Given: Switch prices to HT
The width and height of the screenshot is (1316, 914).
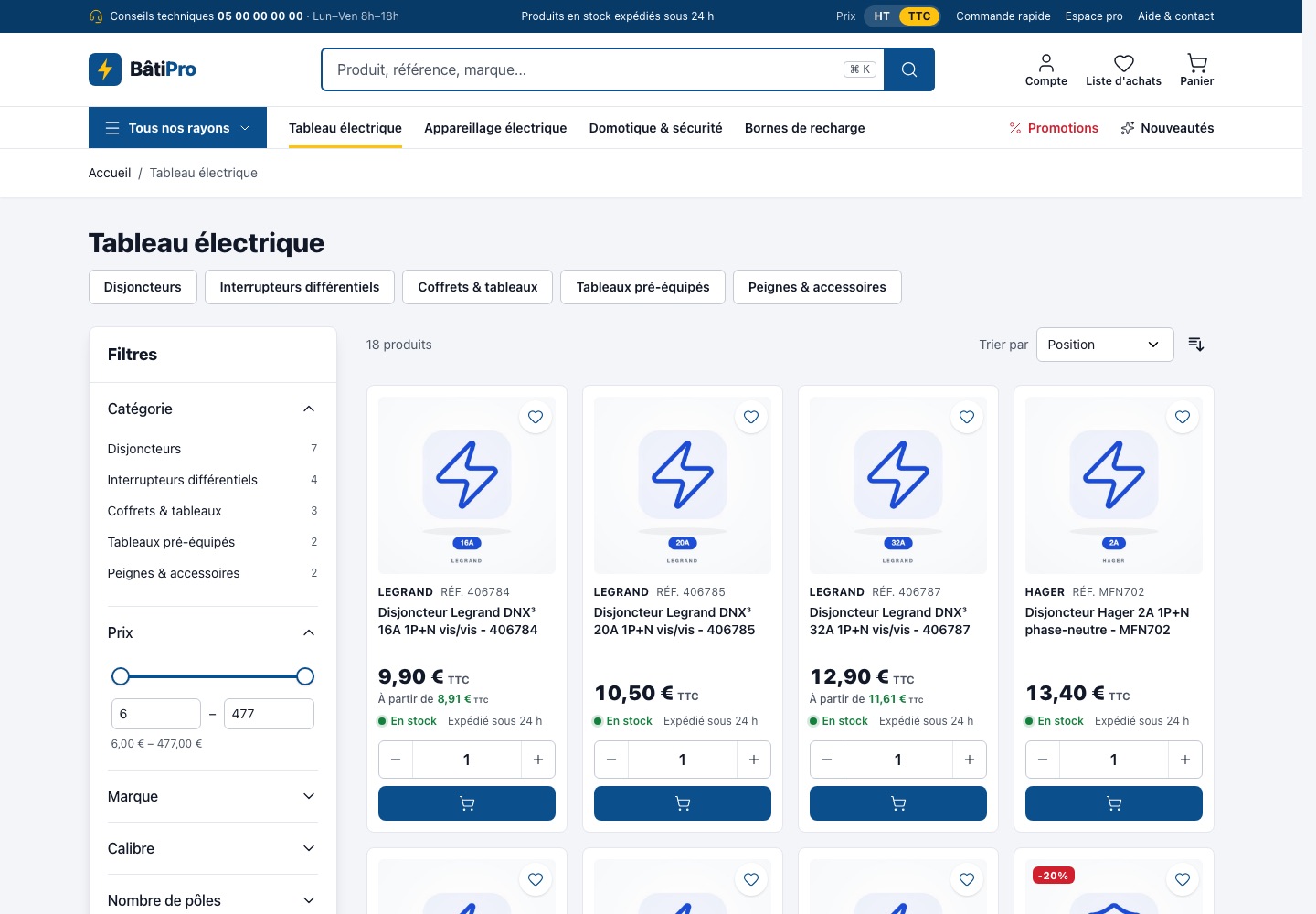Looking at the screenshot, I should pyautogui.click(x=882, y=16).
